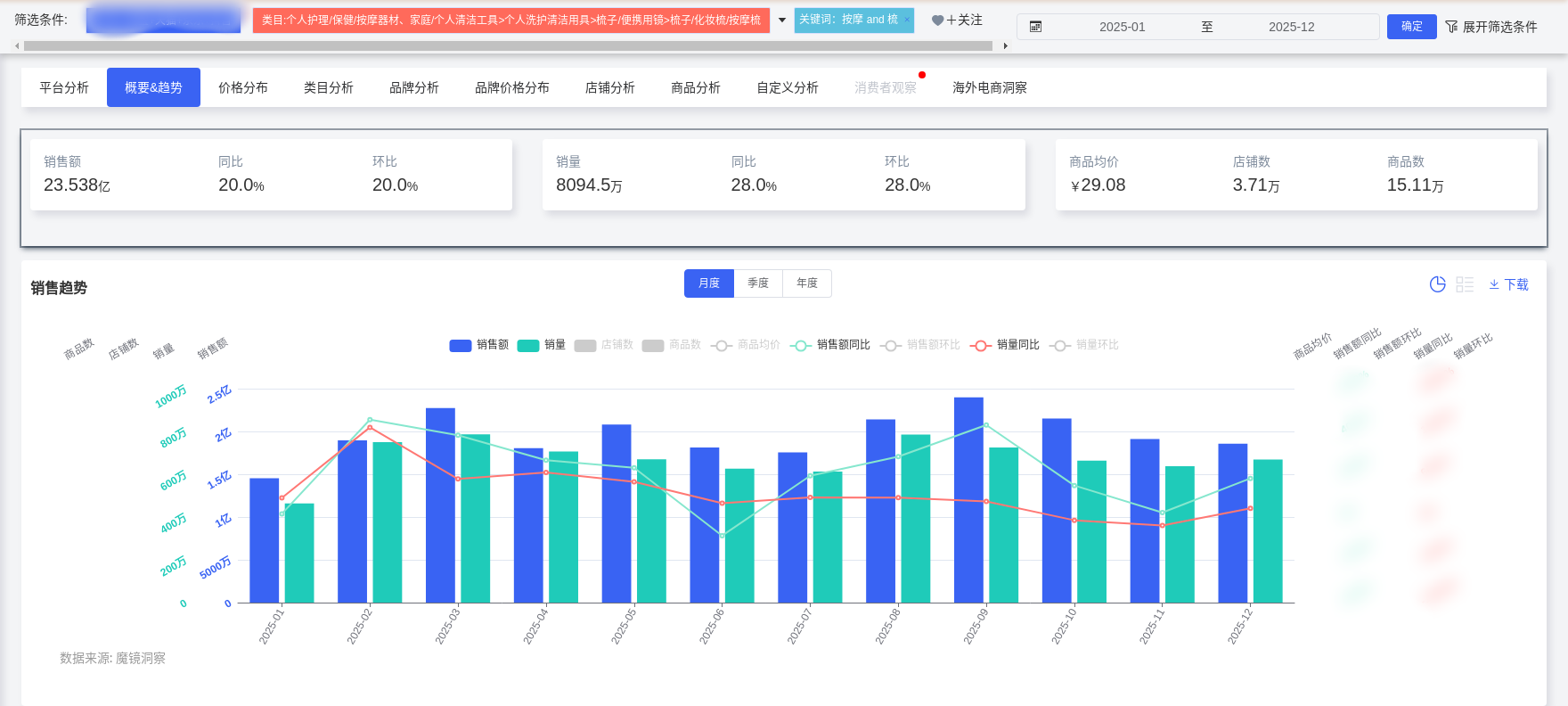The image size is (1568, 706).
Task: Click the calendar icon in date range
Action: [1035, 27]
